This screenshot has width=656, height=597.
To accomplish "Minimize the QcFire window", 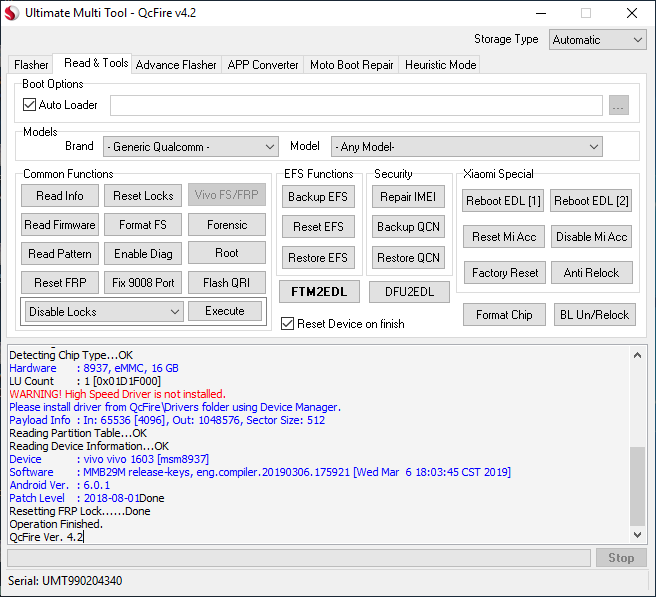I will pyautogui.click(x=541, y=13).
